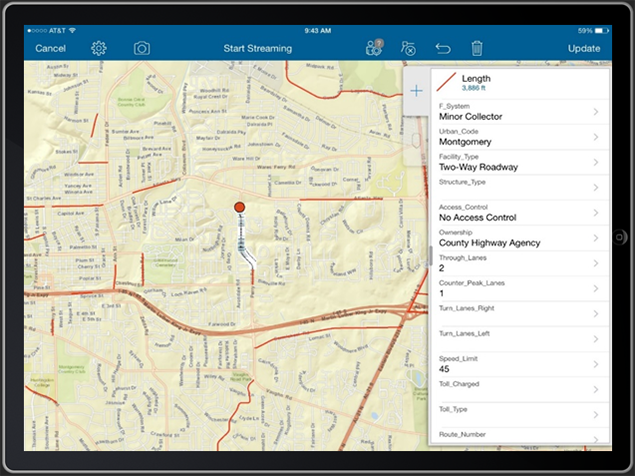Screen dimensions: 635x476
Task: Select the Two-Way Roadway value
Action: (x=478, y=167)
